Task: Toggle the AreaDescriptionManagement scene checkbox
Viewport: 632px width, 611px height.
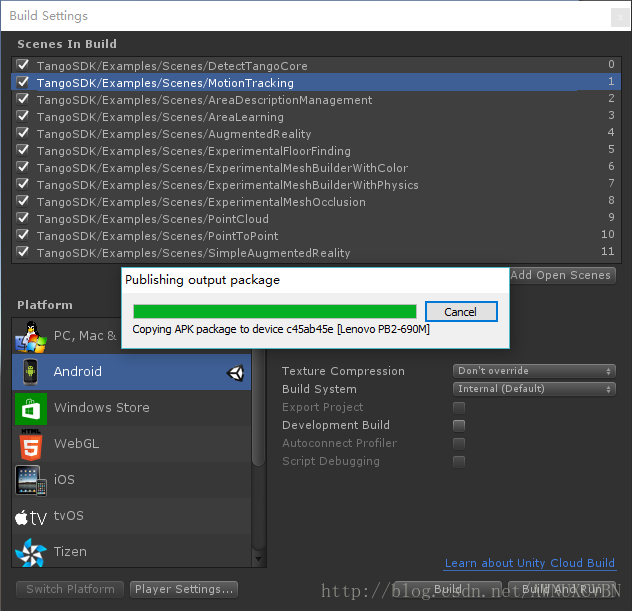Action: [x=23, y=99]
